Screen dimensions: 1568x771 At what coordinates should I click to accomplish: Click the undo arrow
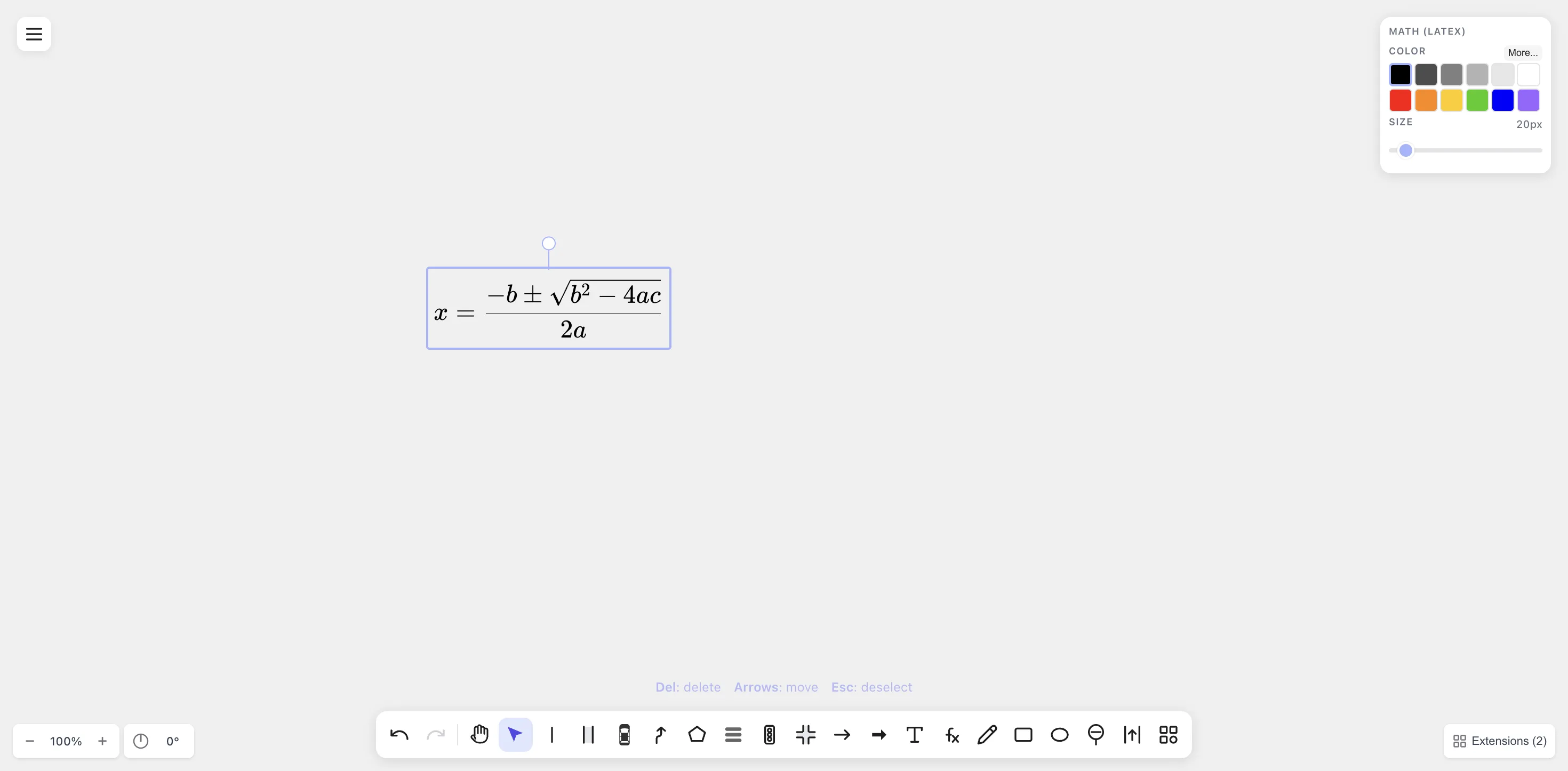(x=399, y=735)
